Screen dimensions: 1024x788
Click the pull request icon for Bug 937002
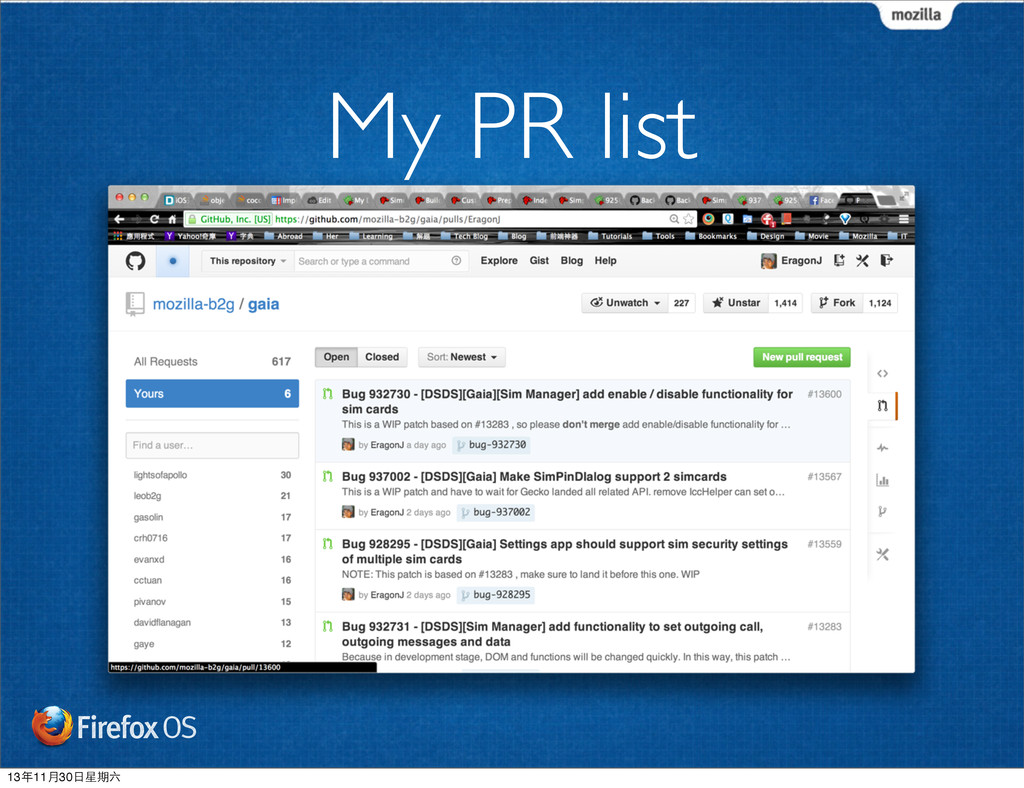point(328,477)
